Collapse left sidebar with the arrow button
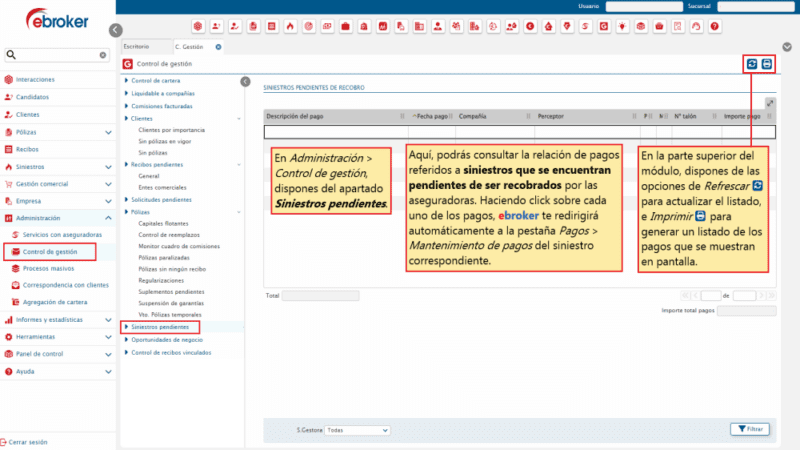Image resolution: width=800 pixels, height=450 pixels. tap(115, 31)
